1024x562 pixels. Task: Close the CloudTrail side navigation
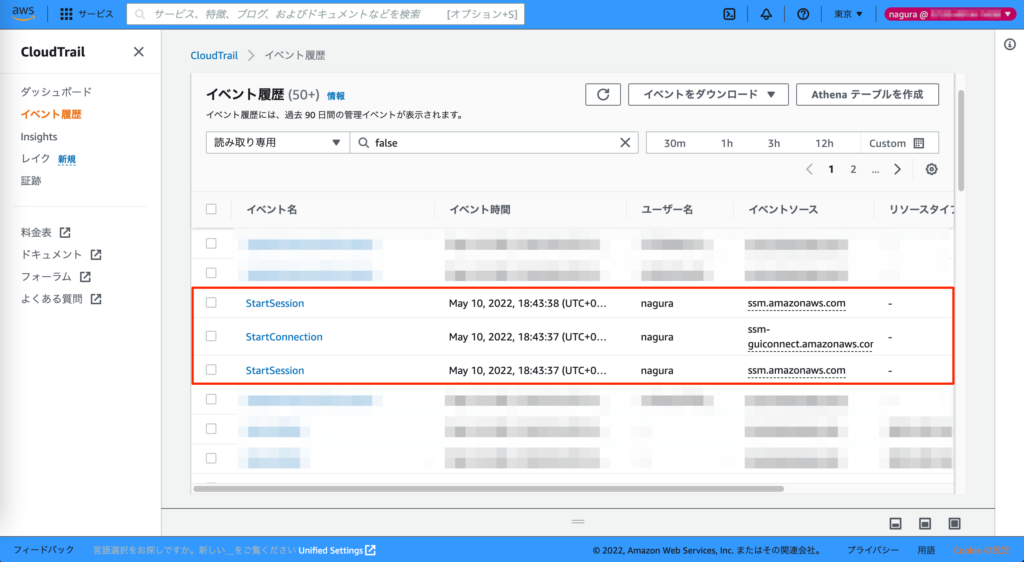[138, 52]
